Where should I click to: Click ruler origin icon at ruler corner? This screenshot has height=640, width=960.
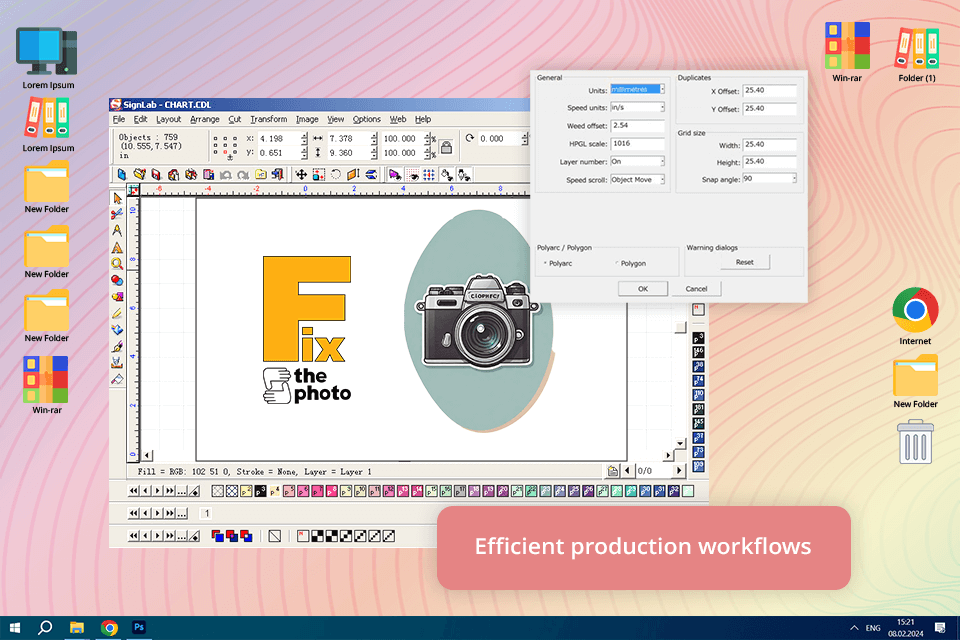pos(133,190)
